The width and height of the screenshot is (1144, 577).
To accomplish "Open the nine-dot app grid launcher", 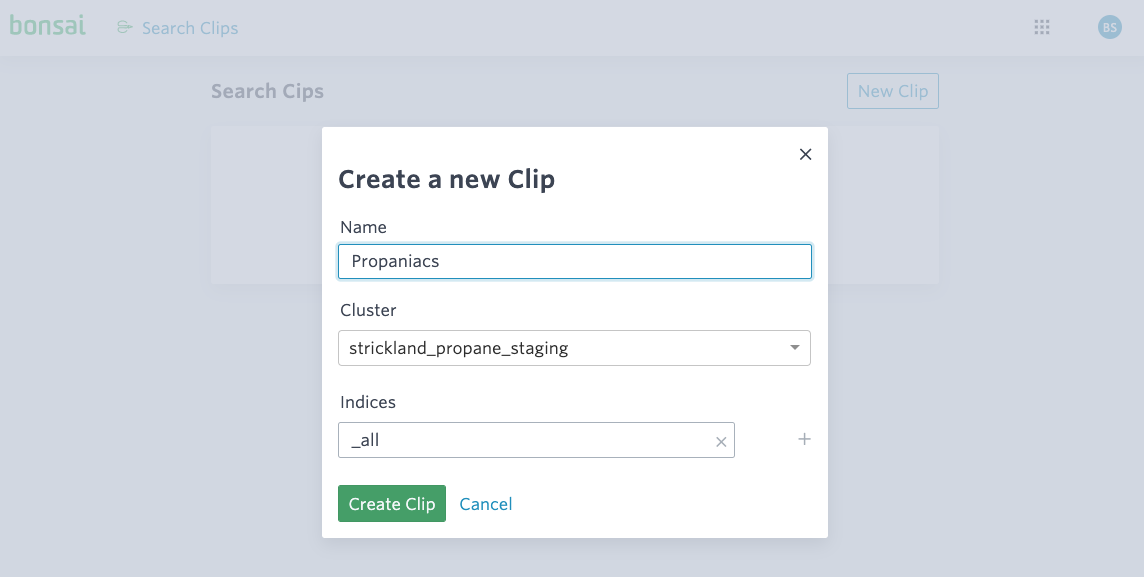I will (1041, 27).
